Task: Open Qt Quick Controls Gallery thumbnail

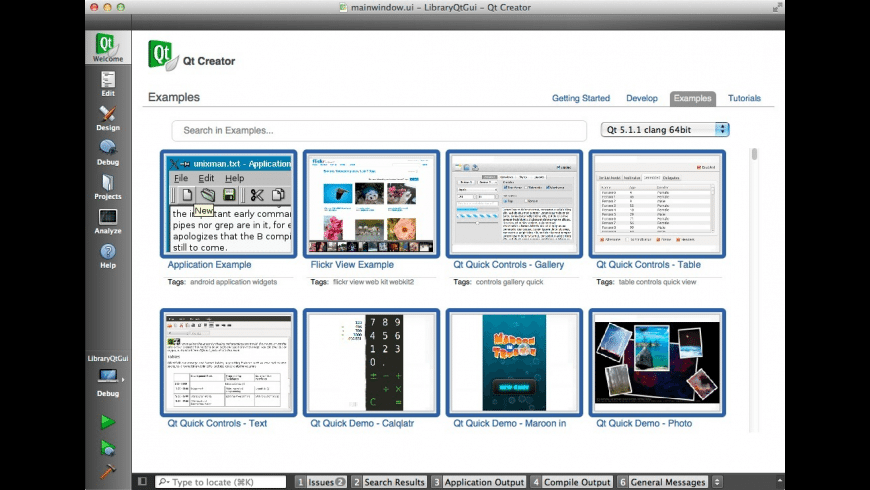Action: point(514,204)
